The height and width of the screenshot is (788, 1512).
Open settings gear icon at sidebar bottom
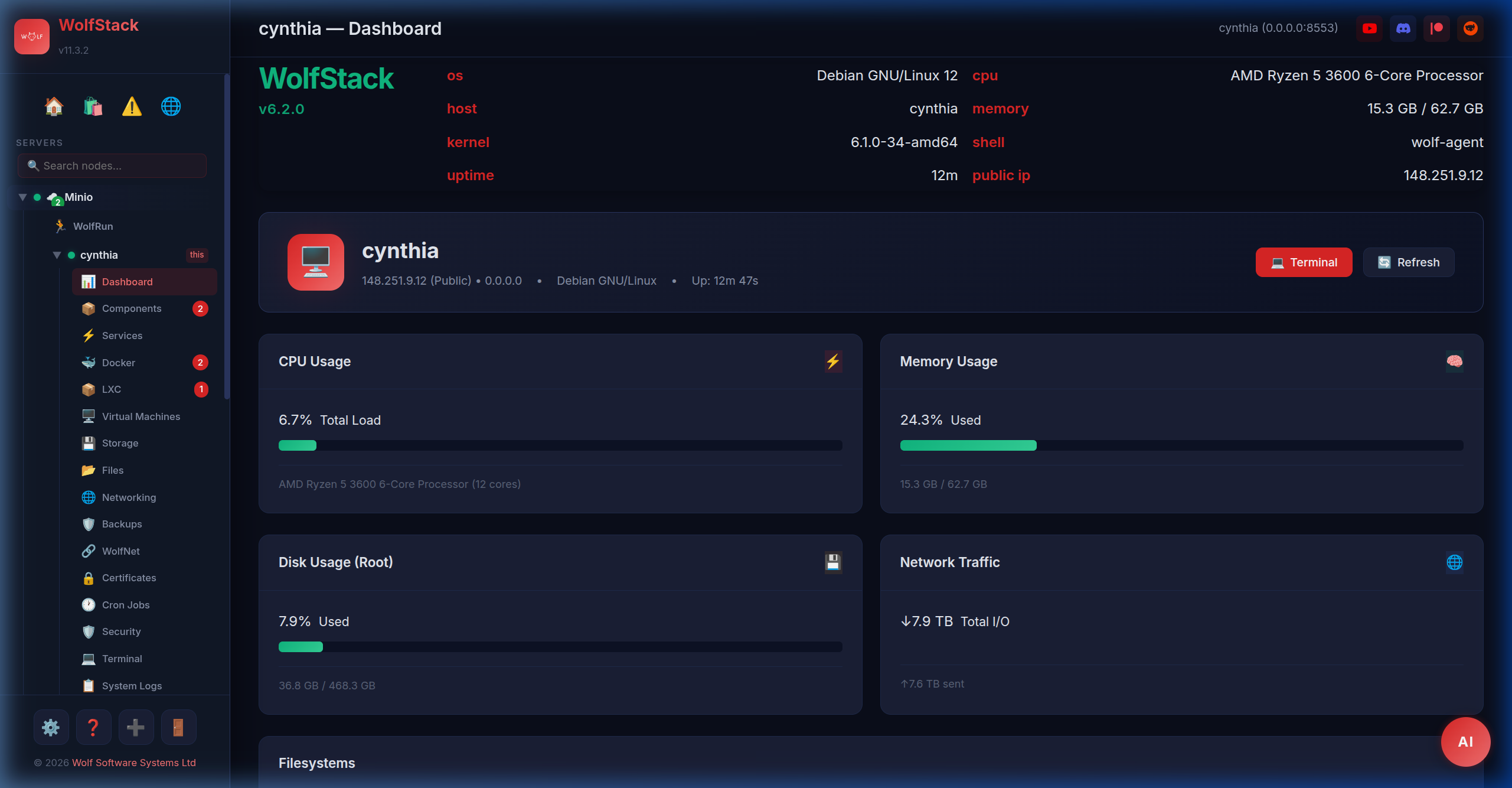pyautogui.click(x=51, y=727)
